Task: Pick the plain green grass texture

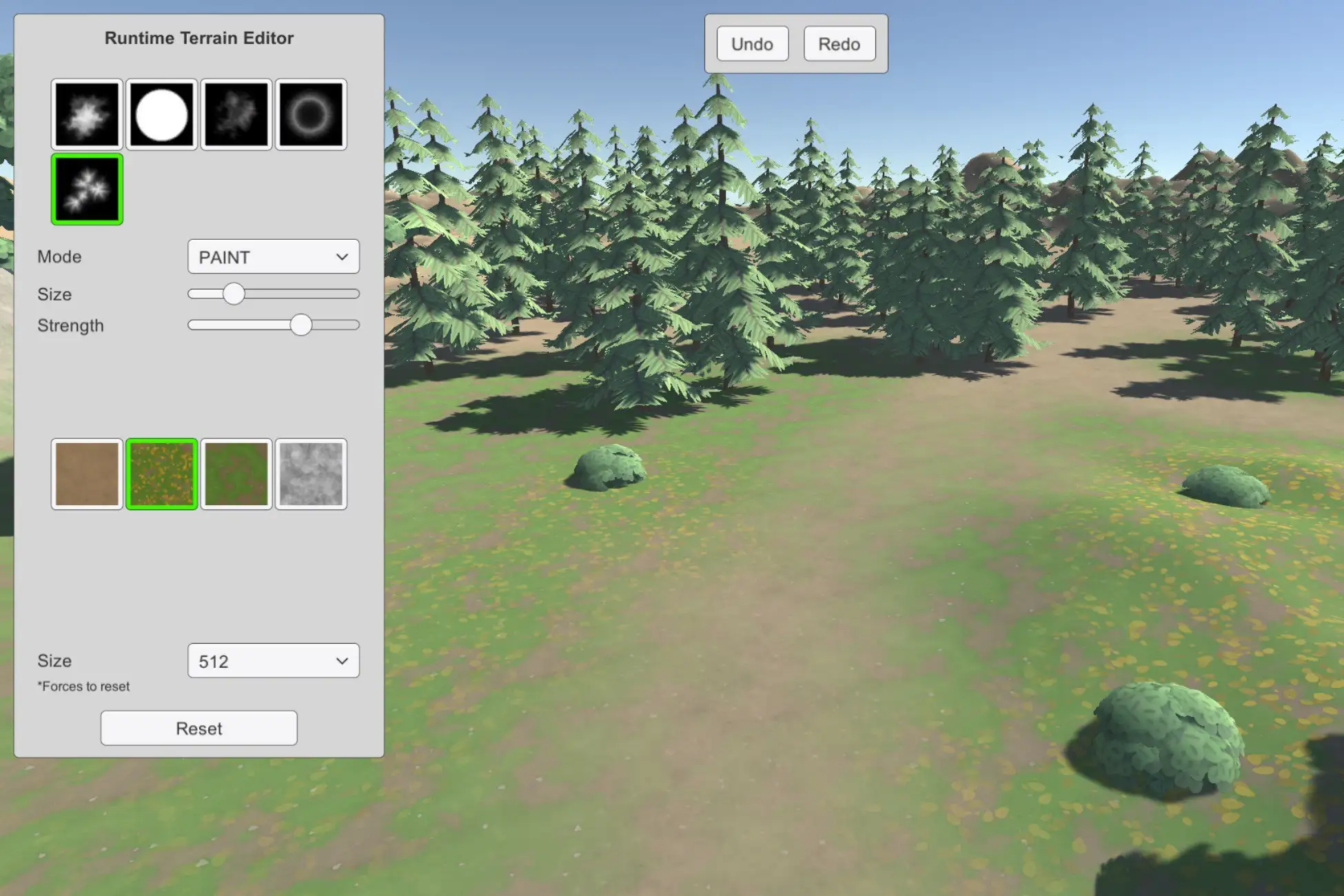Action: pyautogui.click(x=236, y=474)
